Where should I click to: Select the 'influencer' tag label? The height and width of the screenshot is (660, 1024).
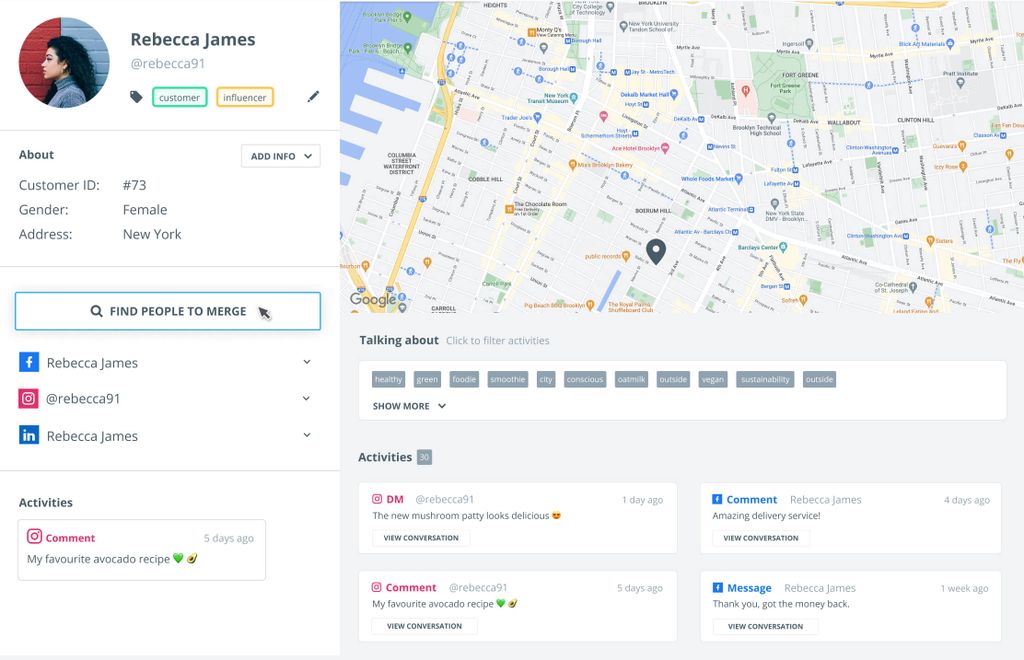point(245,97)
